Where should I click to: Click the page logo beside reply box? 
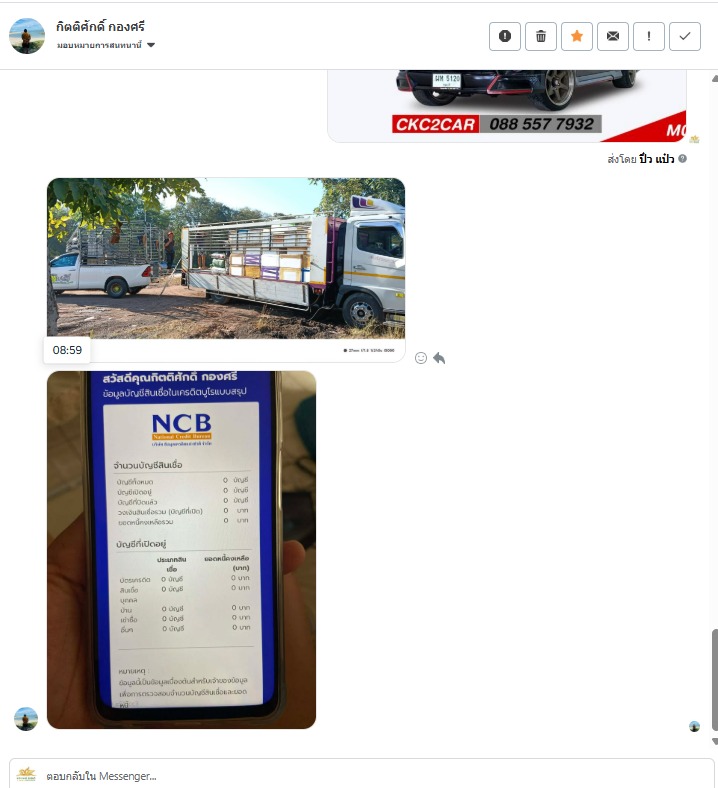(26, 774)
